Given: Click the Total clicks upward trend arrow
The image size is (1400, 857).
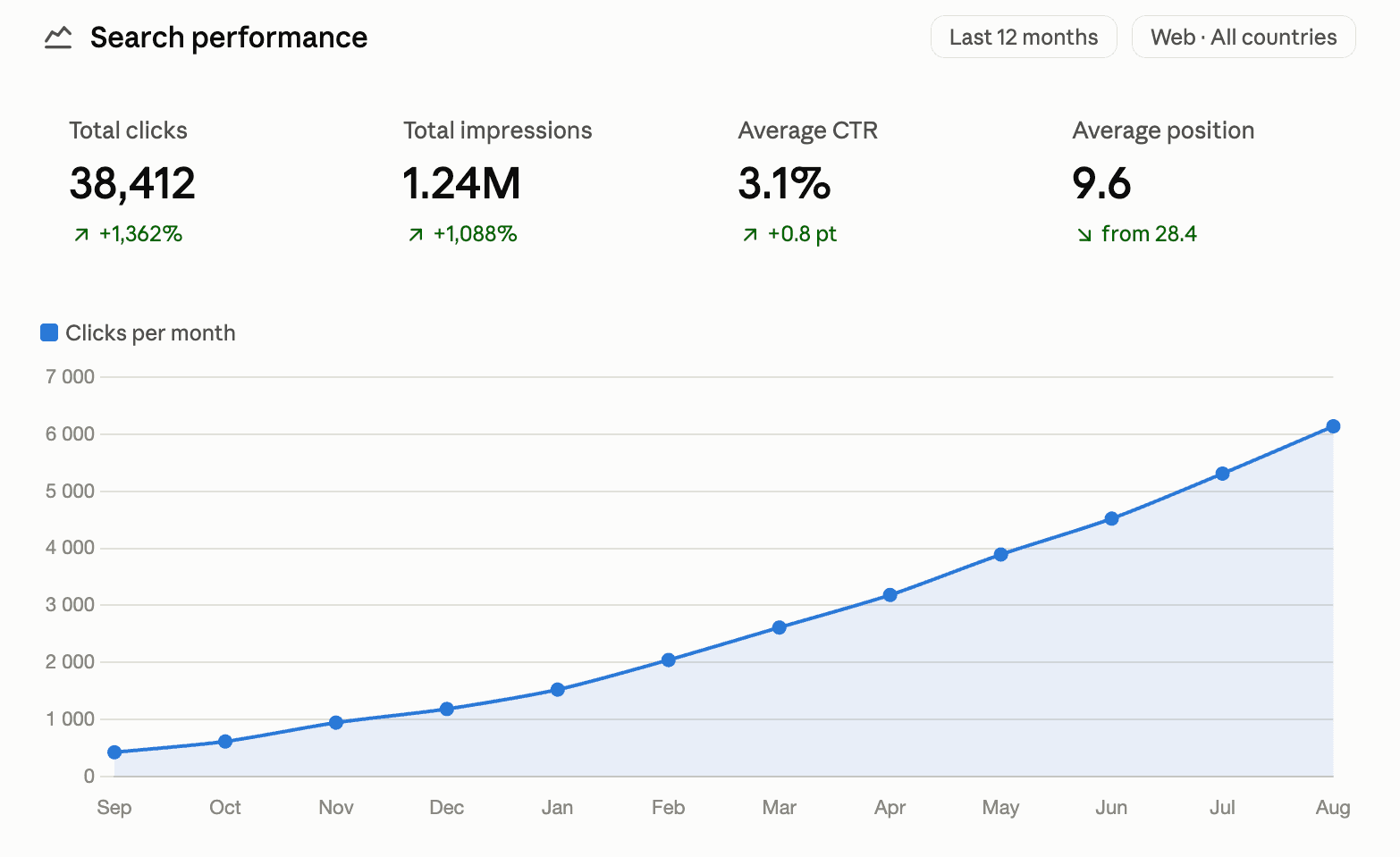Looking at the screenshot, I should (x=81, y=234).
